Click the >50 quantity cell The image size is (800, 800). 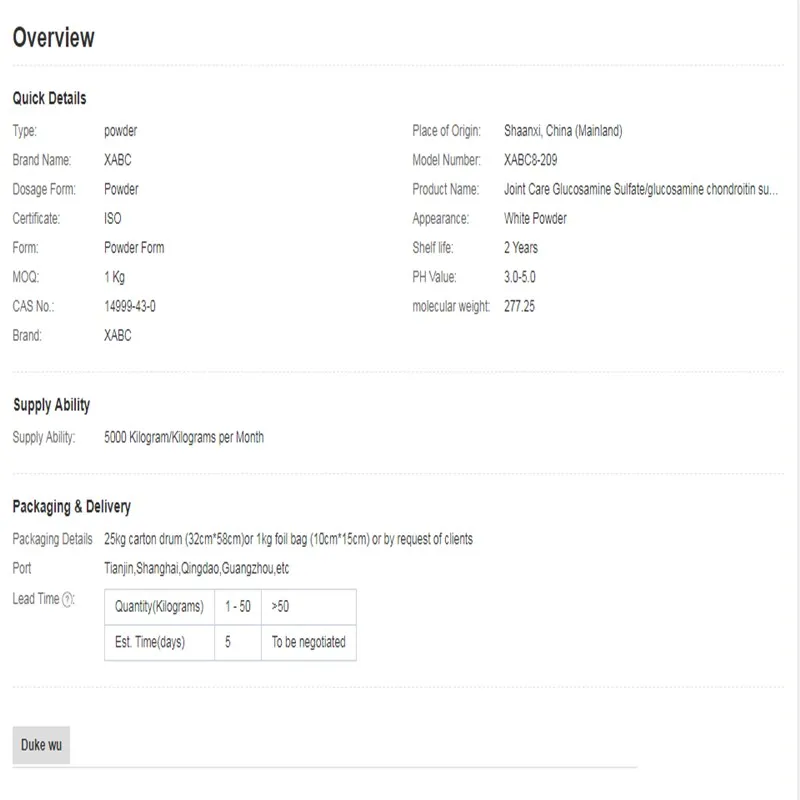309,607
